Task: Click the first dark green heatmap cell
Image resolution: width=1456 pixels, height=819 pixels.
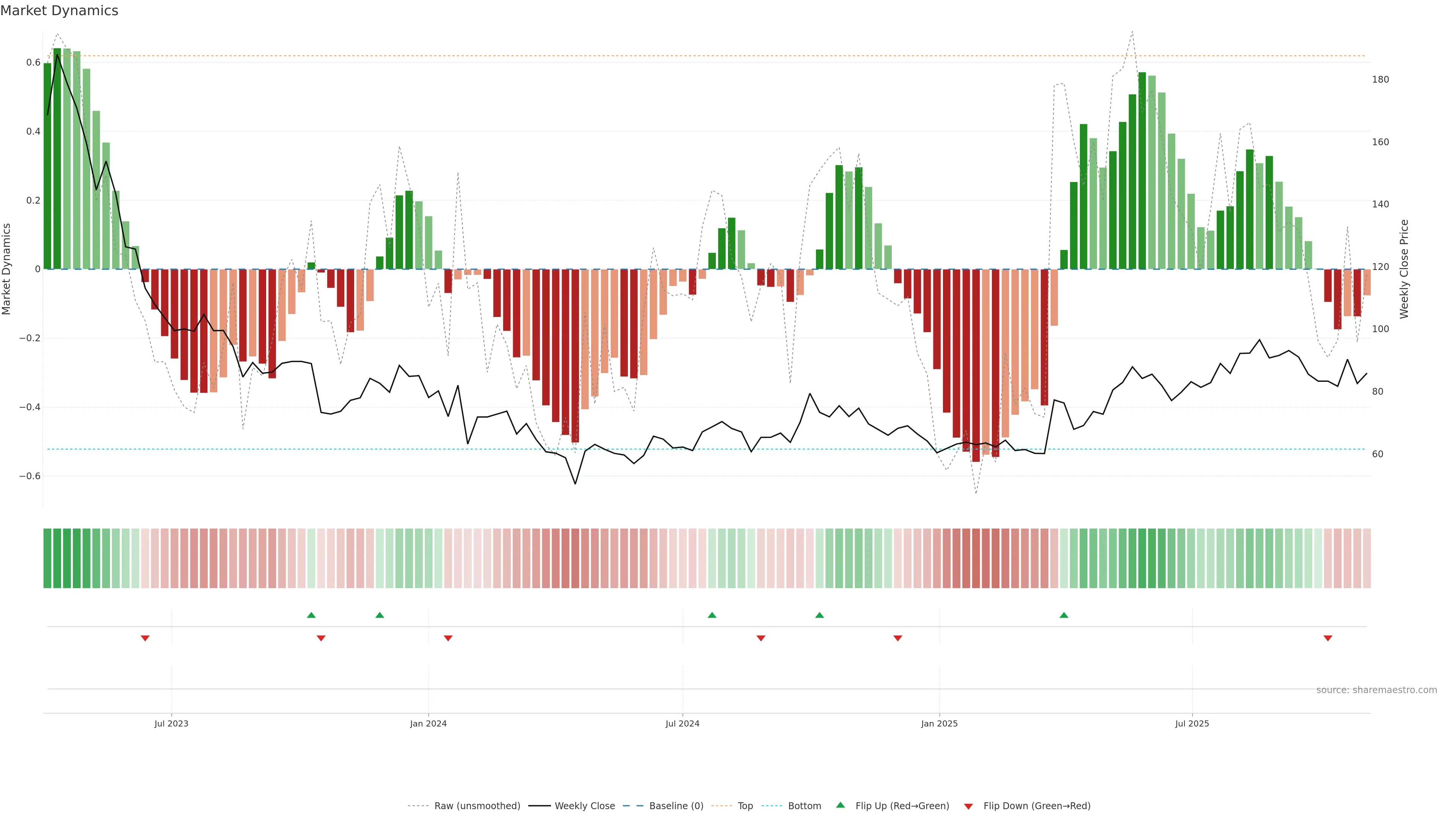Action: tap(47, 559)
